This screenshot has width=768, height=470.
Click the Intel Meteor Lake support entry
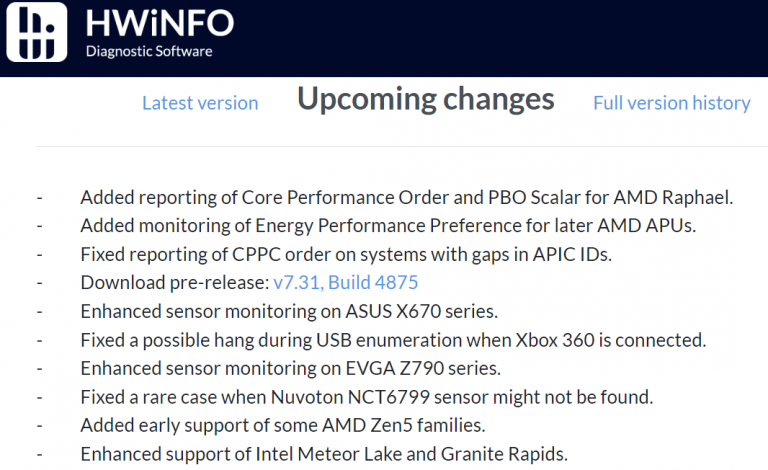324,454
